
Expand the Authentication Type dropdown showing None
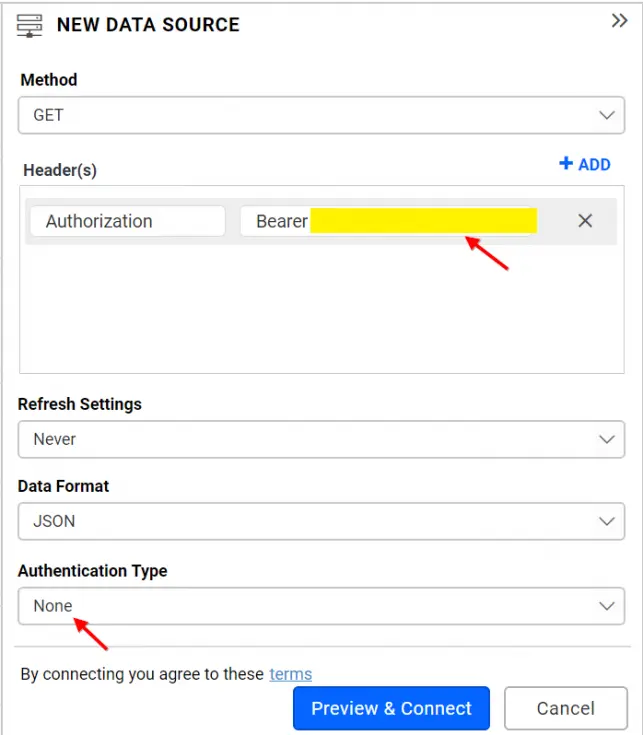pyautogui.click(x=321, y=606)
